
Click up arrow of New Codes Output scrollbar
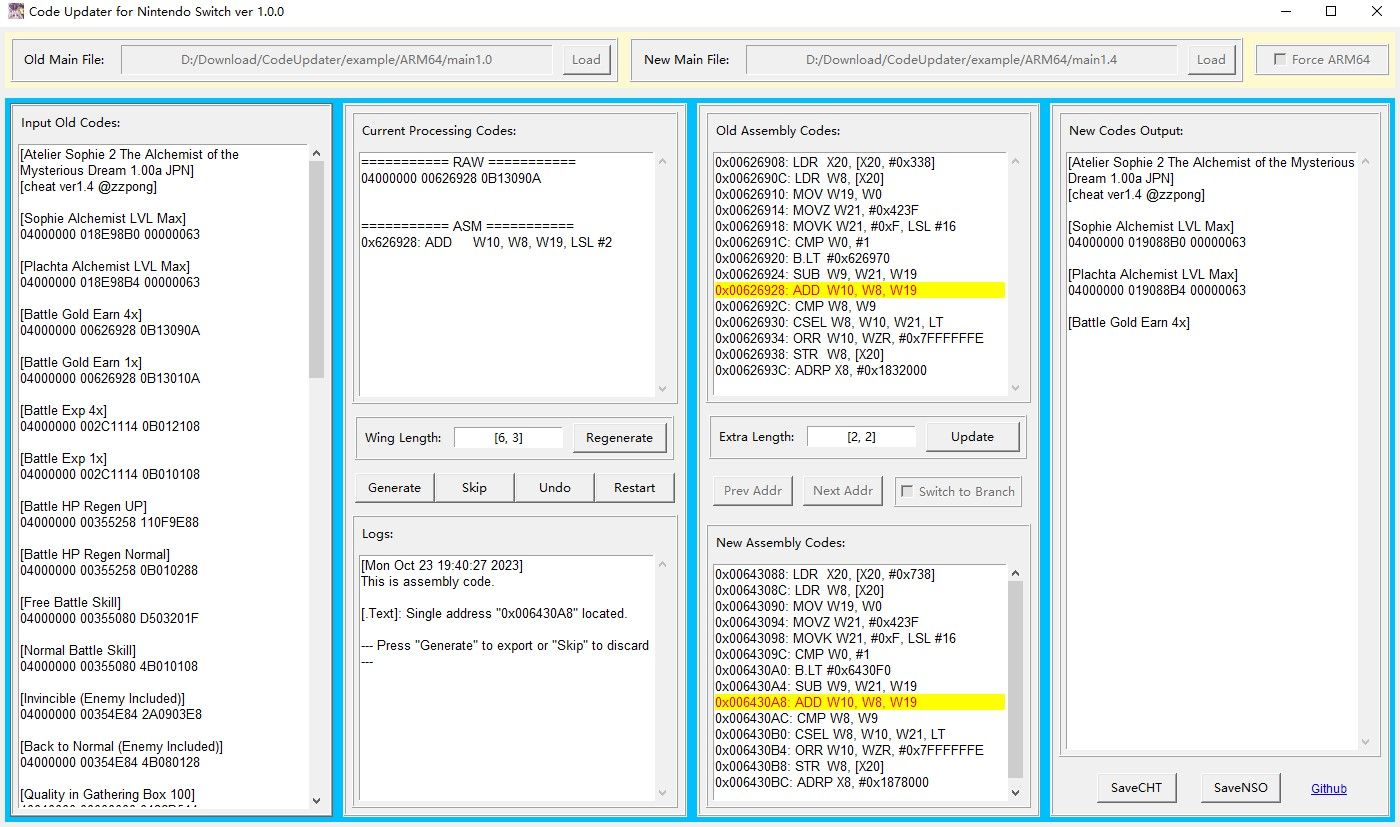click(1365, 162)
